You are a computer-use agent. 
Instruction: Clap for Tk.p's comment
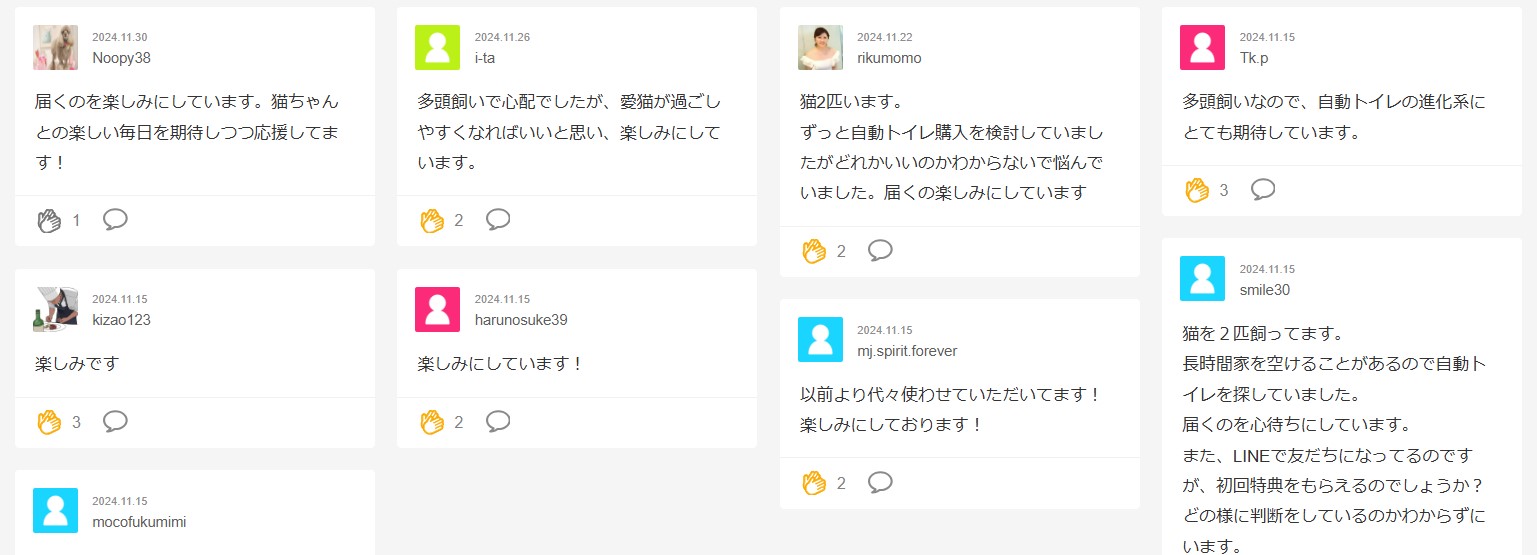[x=1197, y=190]
